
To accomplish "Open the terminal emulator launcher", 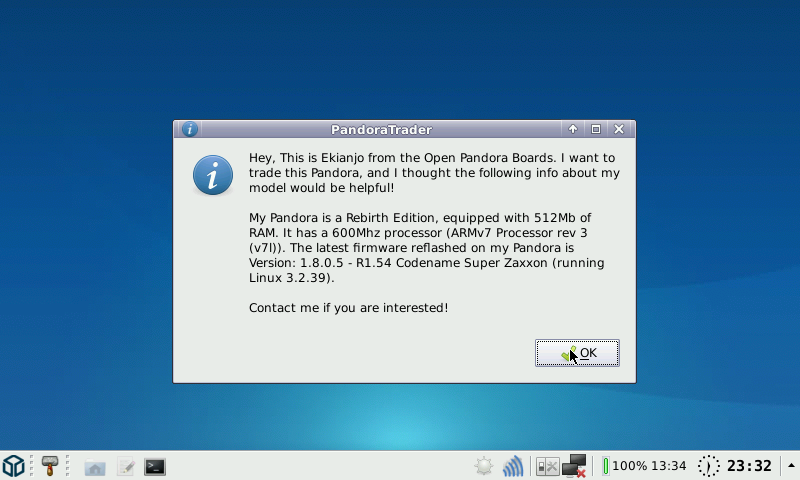I will coord(155,466).
